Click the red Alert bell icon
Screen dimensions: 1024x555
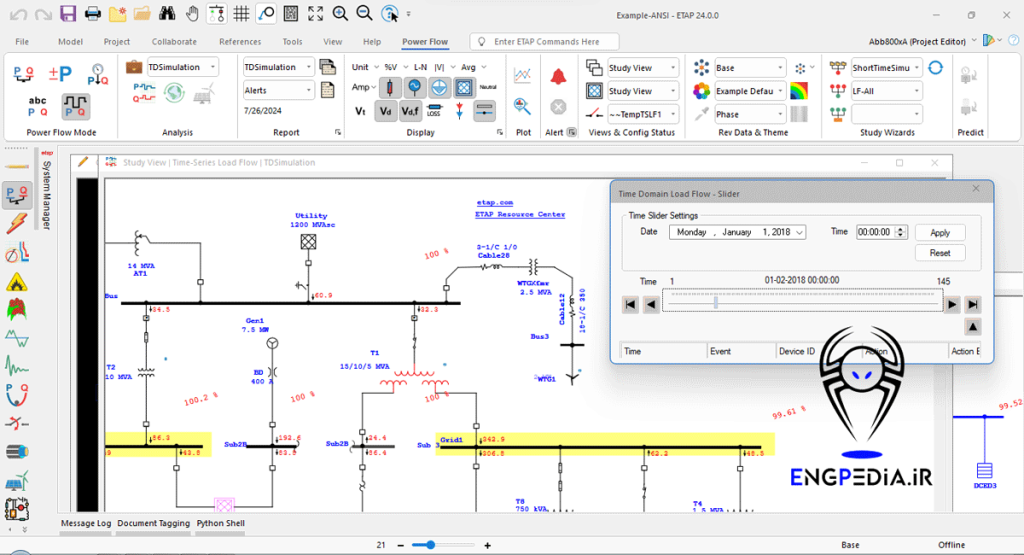coord(558,76)
